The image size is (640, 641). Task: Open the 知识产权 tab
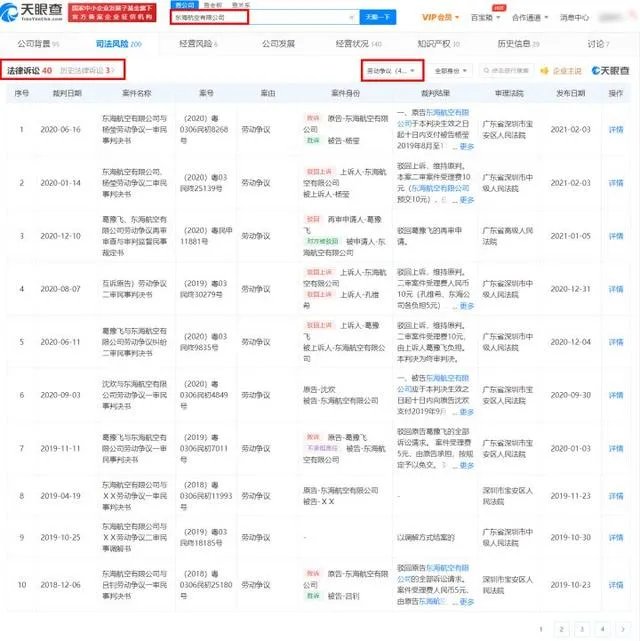tap(439, 44)
